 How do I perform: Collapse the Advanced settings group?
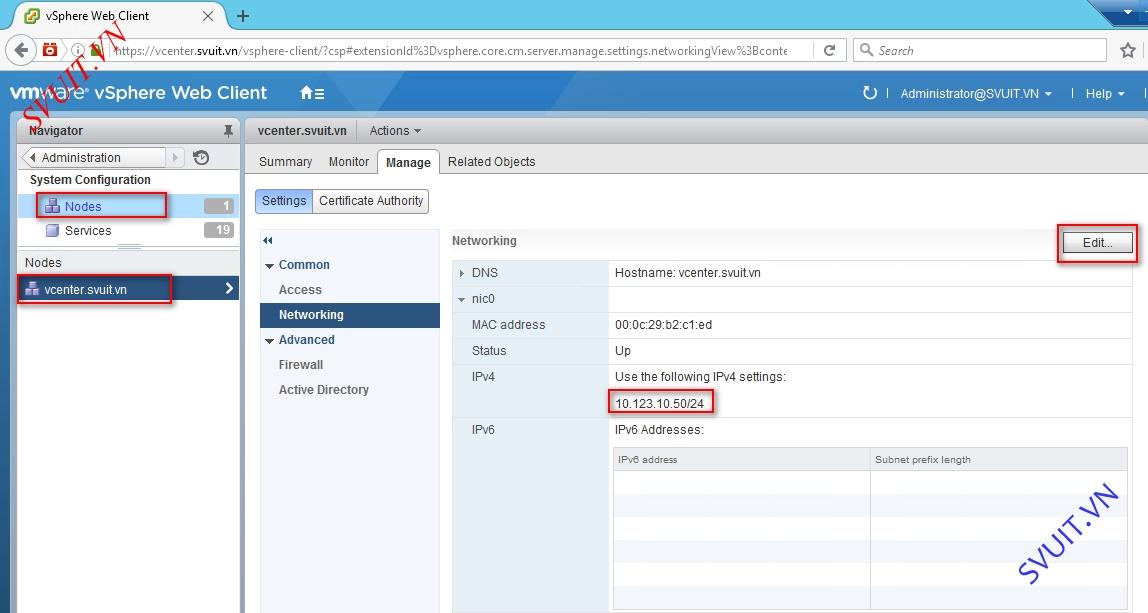269,341
